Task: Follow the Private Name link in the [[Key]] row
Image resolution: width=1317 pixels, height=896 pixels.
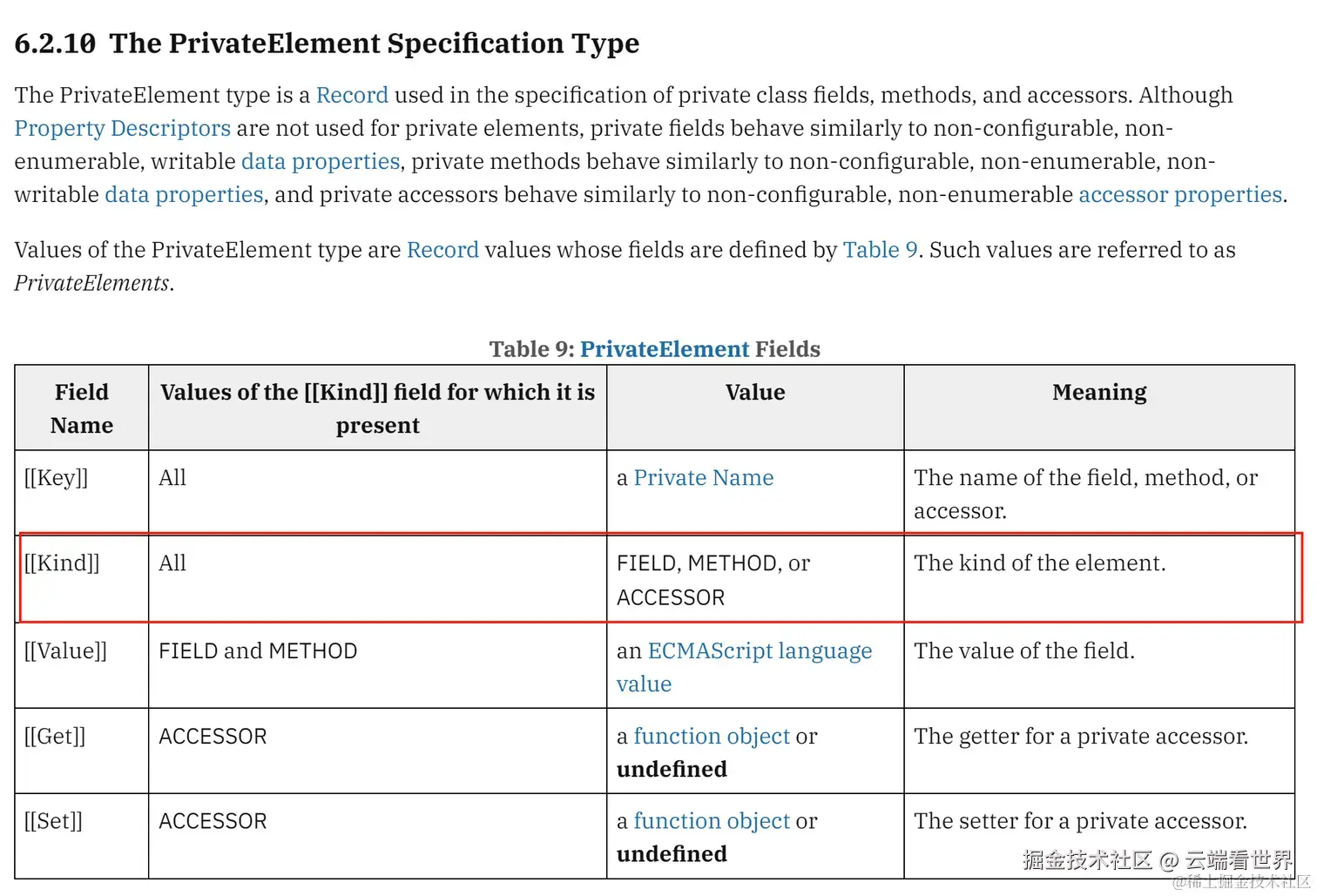Action: click(x=703, y=477)
